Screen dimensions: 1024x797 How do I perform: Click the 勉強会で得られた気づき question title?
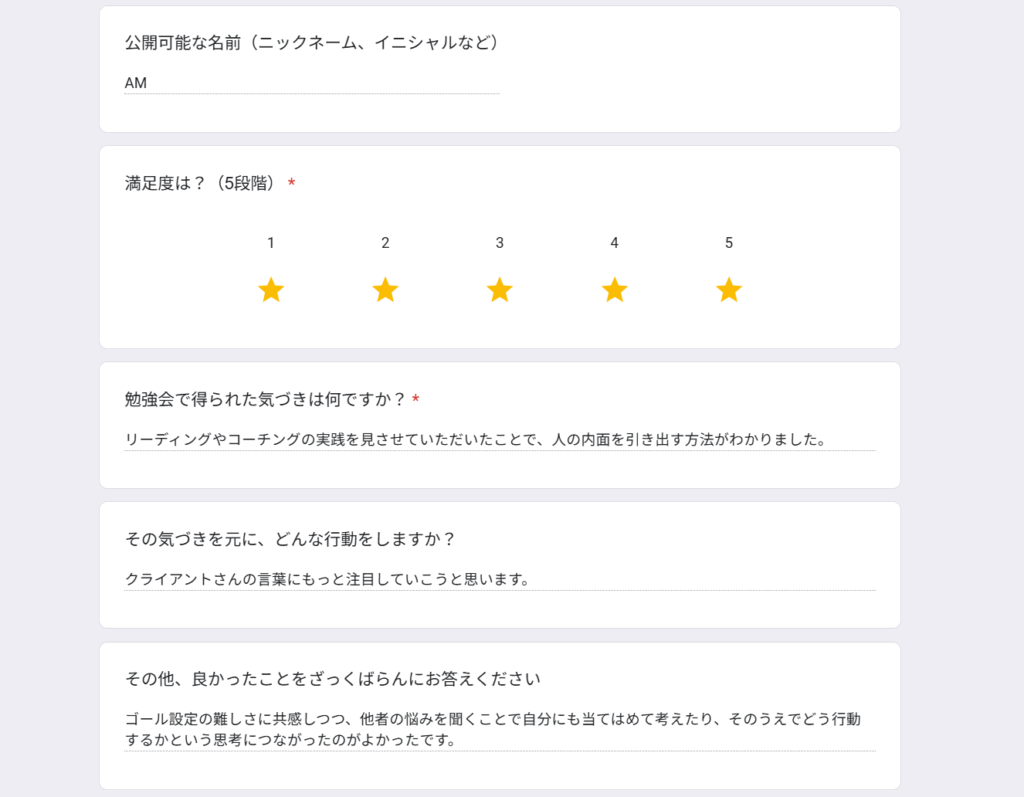click(265, 400)
